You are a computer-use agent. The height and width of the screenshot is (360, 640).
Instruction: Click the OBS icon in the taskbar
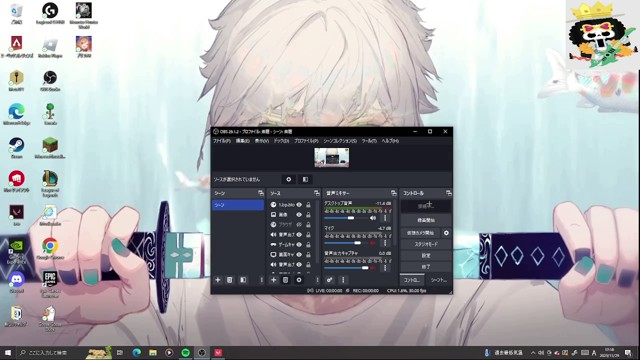click(202, 352)
